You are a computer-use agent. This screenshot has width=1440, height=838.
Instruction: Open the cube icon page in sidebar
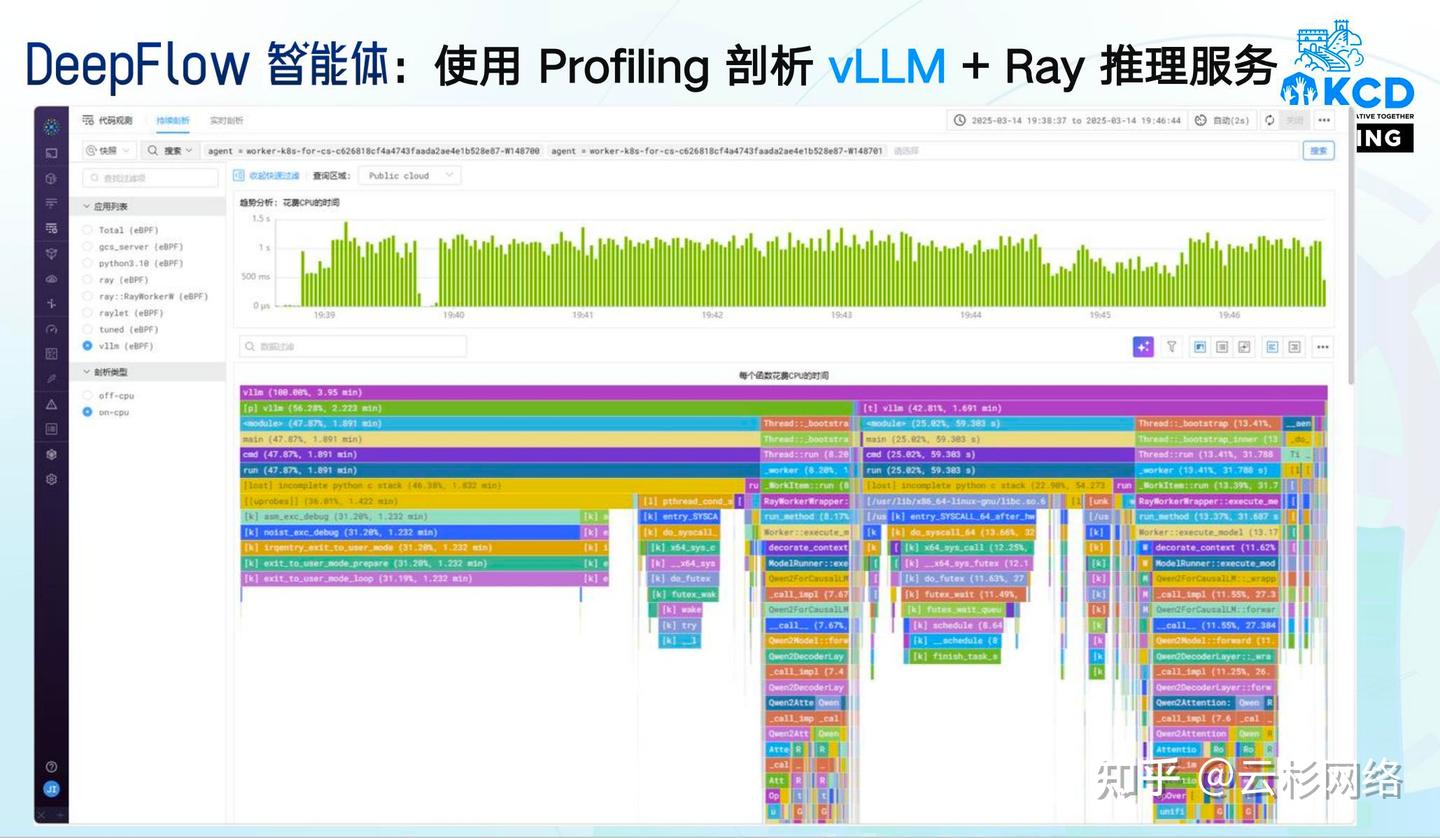coord(51,179)
